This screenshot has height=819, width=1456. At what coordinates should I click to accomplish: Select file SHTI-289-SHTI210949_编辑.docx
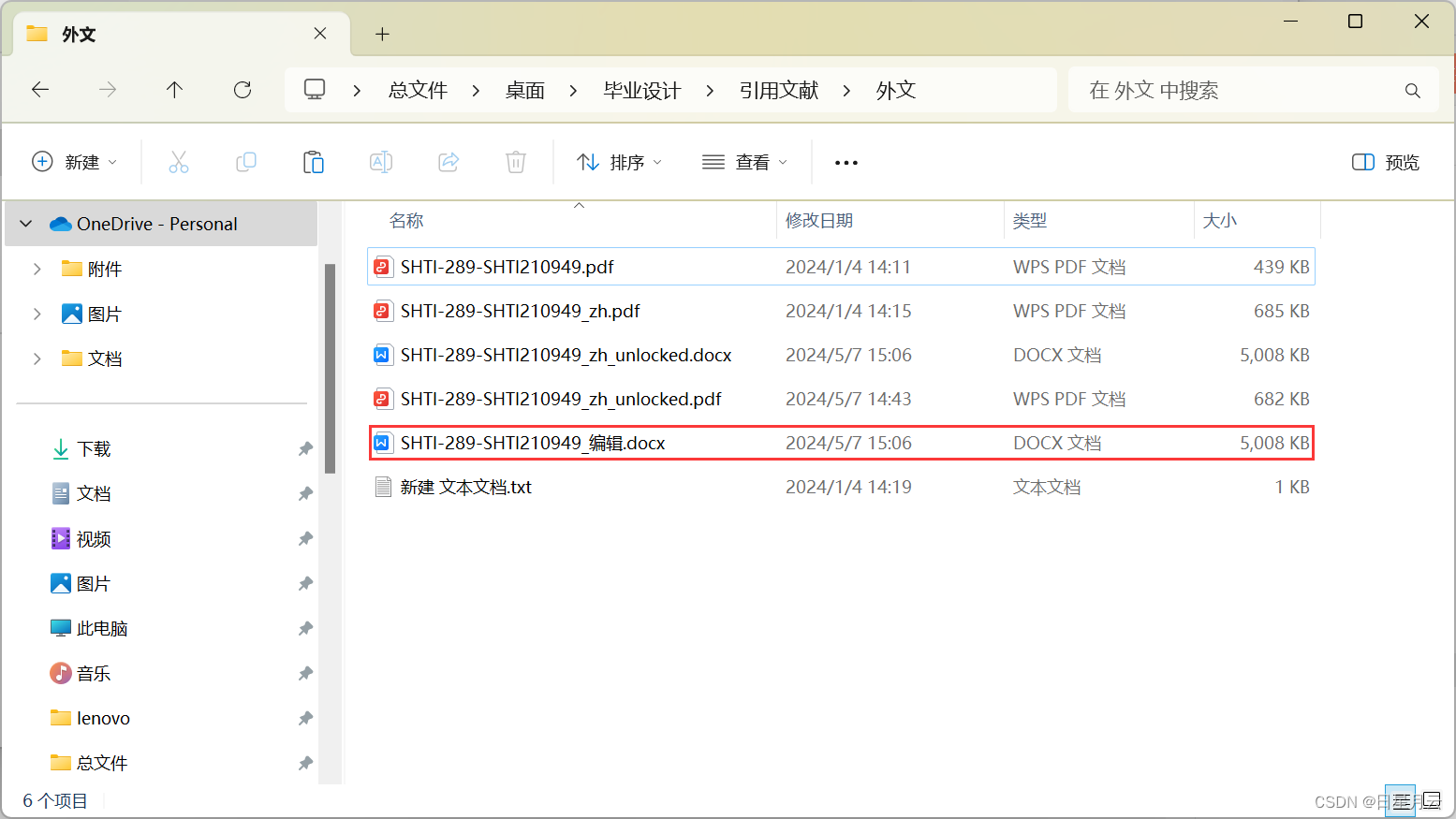tap(842, 443)
